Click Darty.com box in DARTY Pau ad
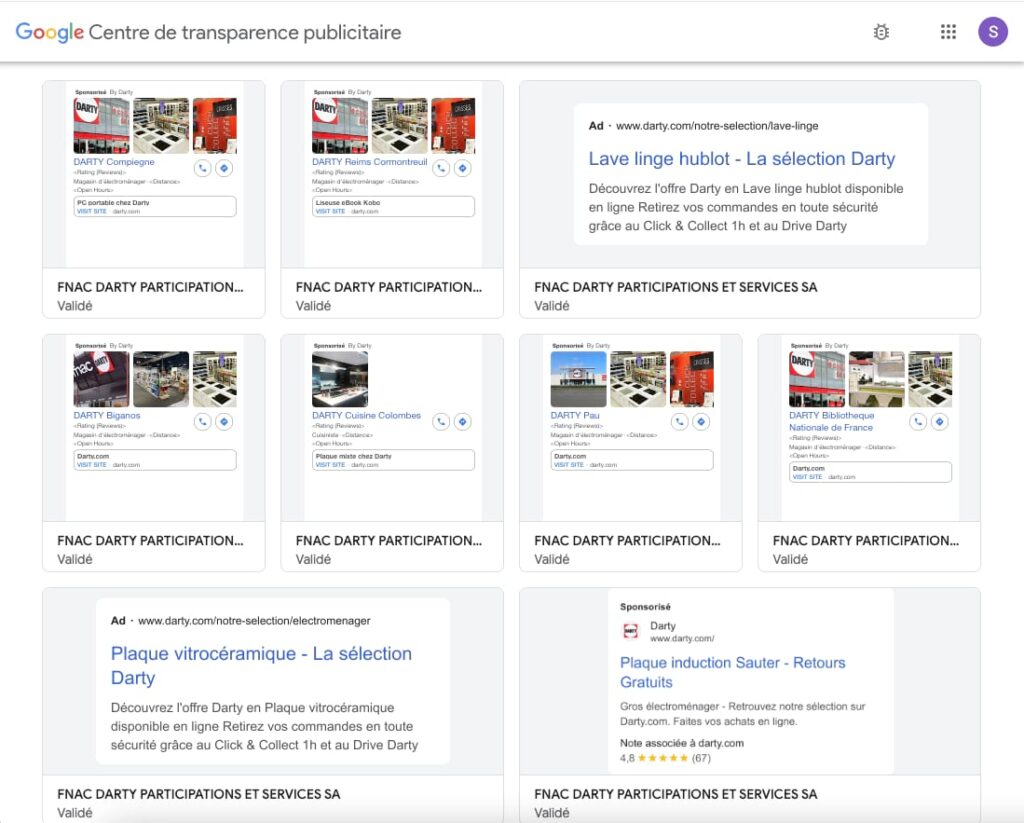Screen dimensions: 1024x823 pos(632,460)
